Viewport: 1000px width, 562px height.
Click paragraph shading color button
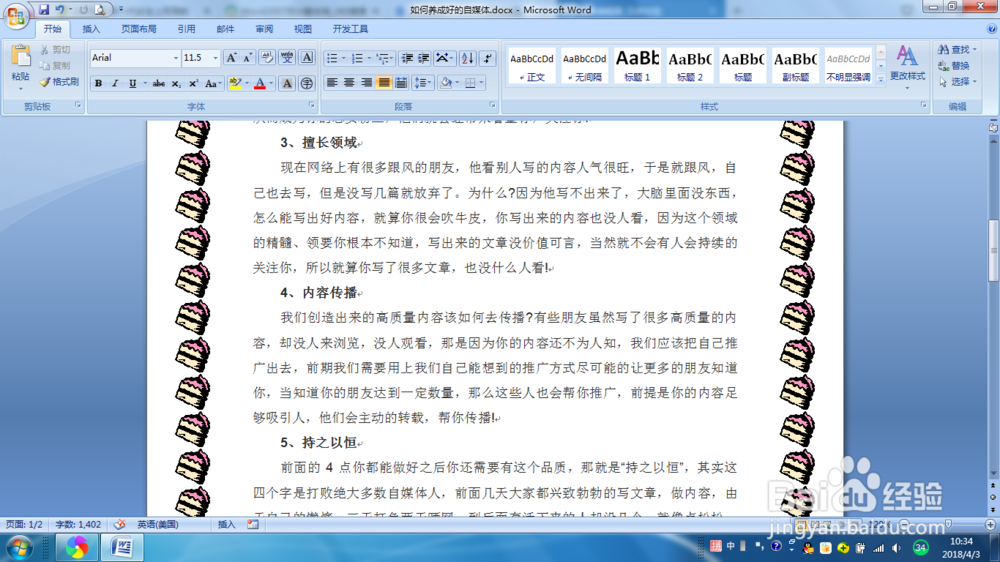coord(446,83)
